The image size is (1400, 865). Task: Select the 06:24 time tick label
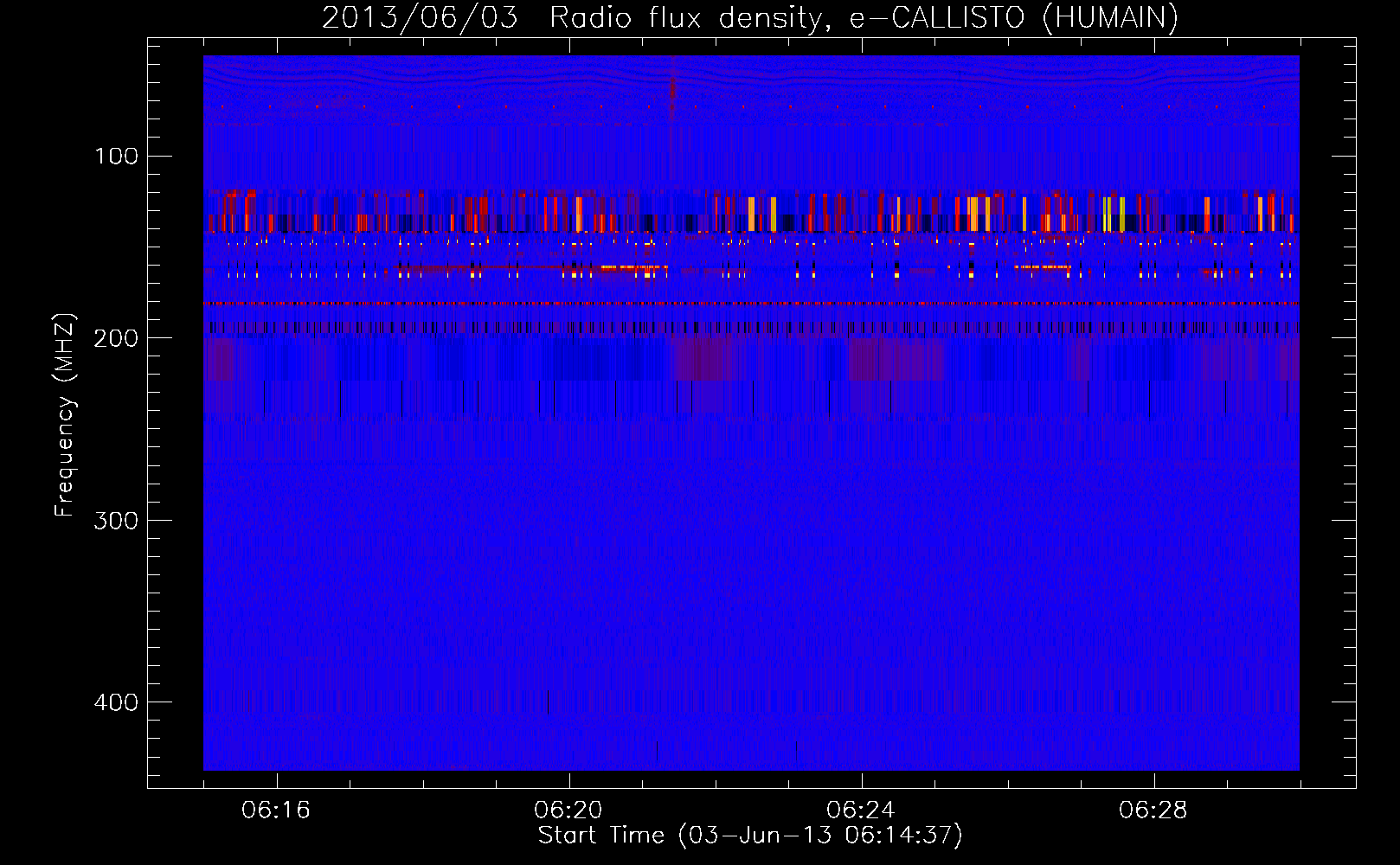pos(861,811)
